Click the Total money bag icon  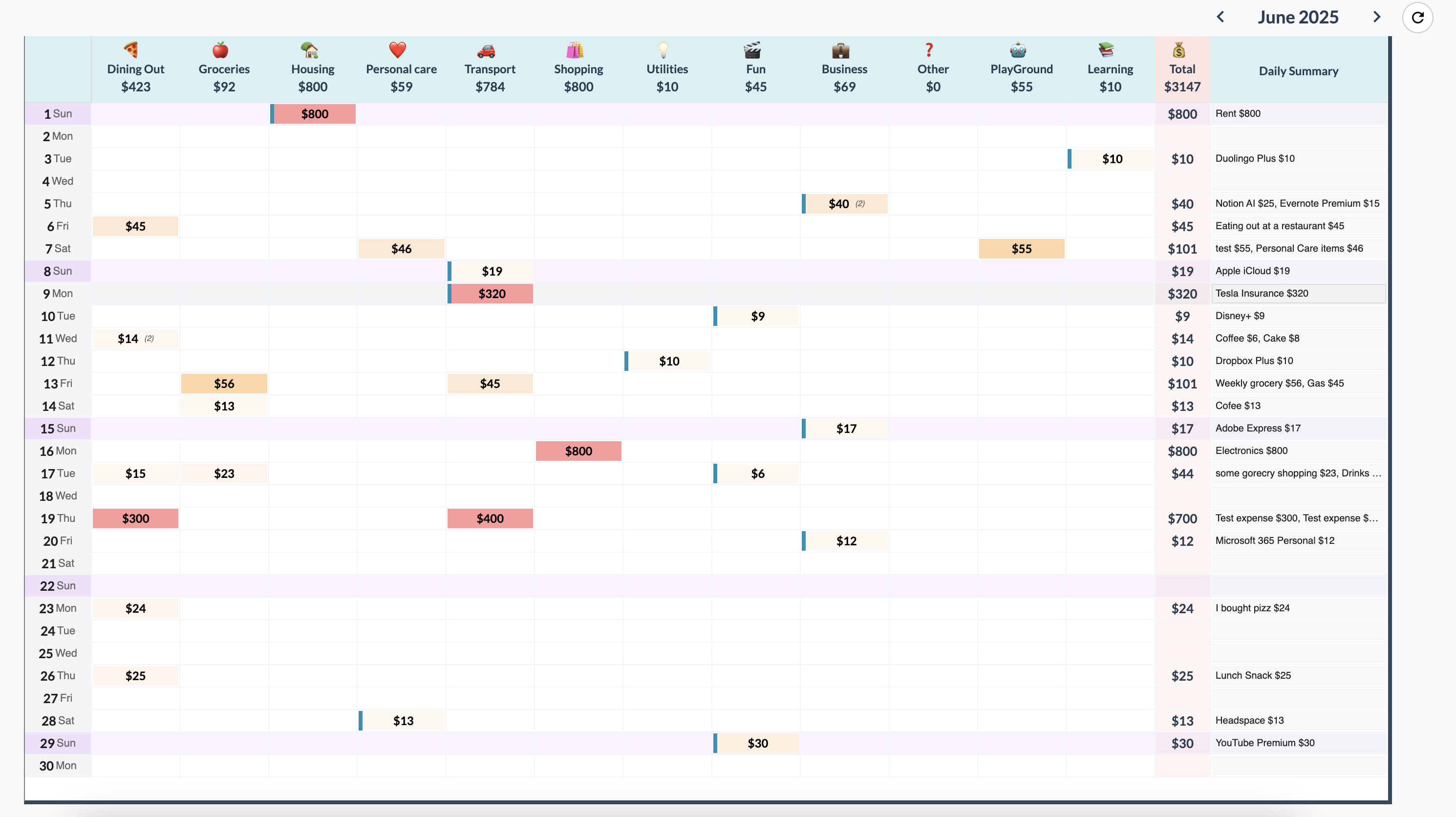tap(1178, 50)
